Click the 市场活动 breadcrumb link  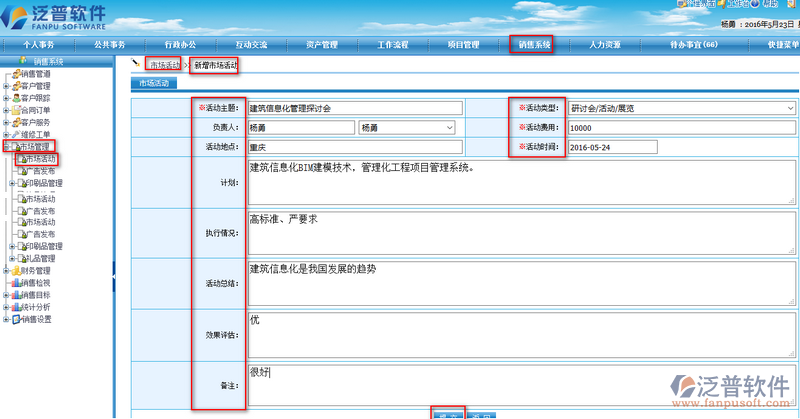click(165, 65)
